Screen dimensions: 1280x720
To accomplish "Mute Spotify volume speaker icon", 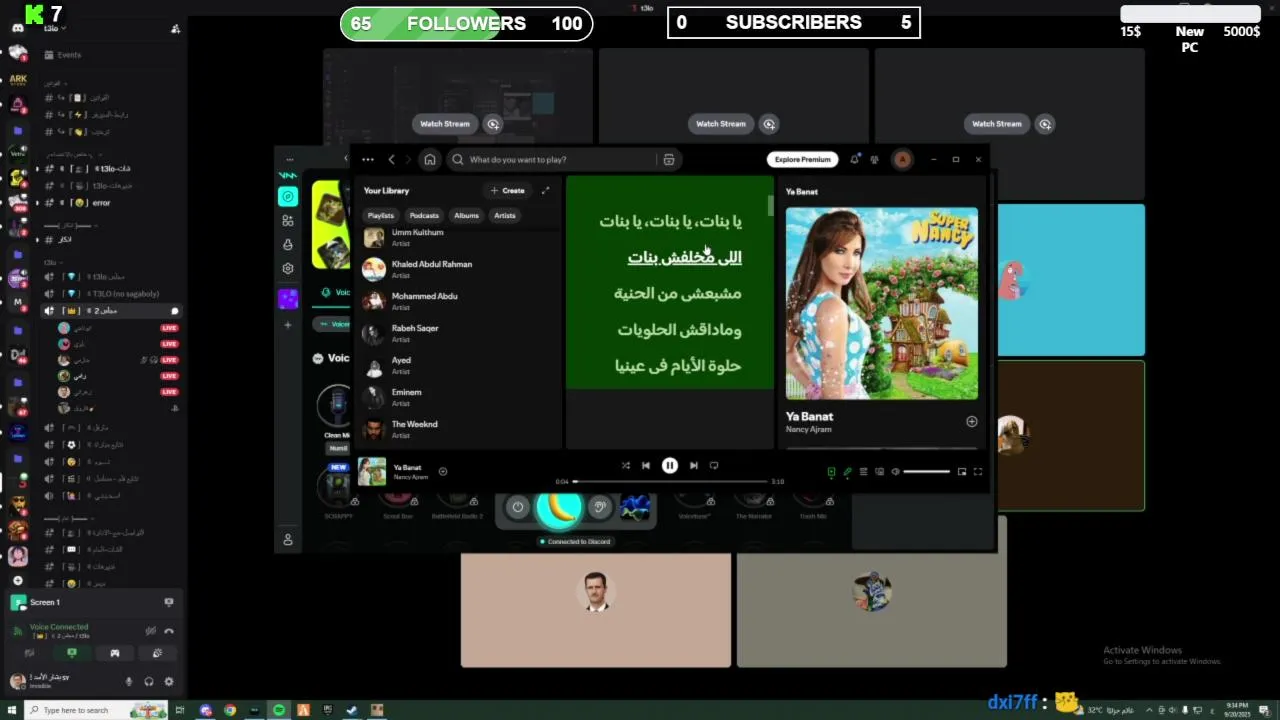I will (895, 471).
